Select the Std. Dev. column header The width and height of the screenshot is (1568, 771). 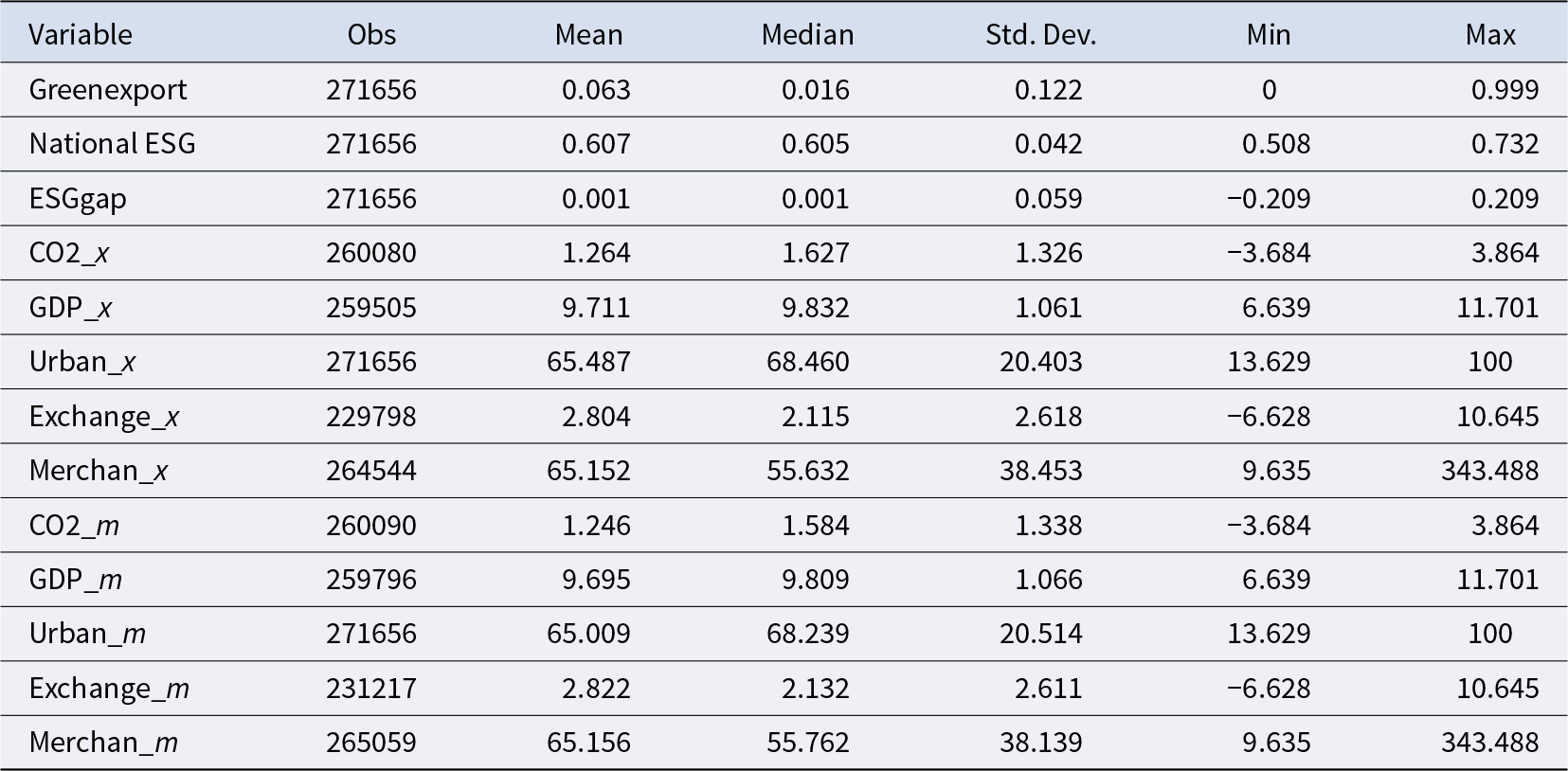(x=1040, y=35)
